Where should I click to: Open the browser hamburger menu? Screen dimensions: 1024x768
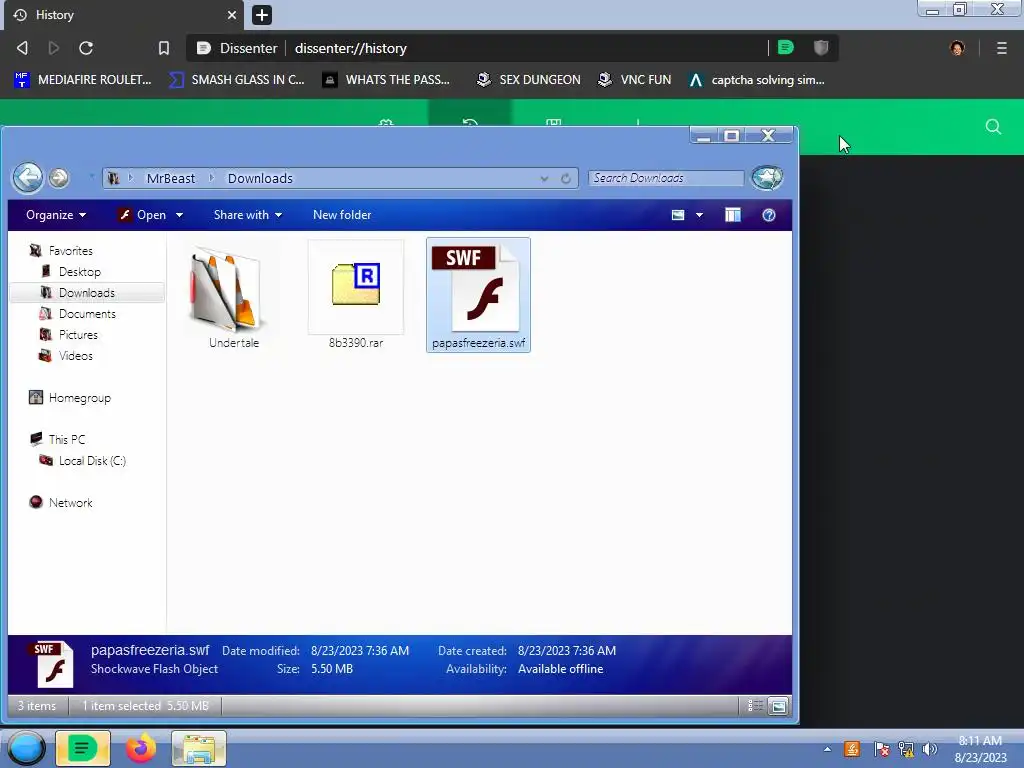click(1002, 48)
